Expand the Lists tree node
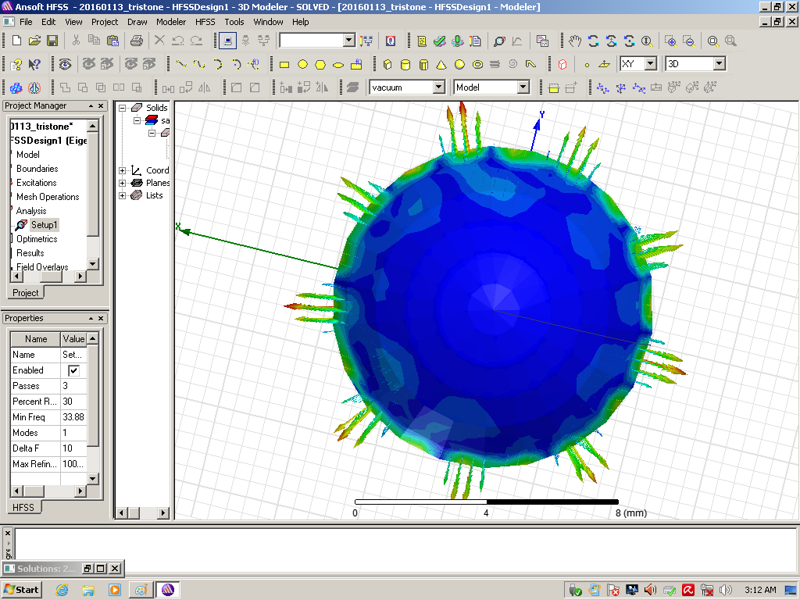The width and height of the screenshot is (800, 600). pyautogui.click(x=123, y=196)
